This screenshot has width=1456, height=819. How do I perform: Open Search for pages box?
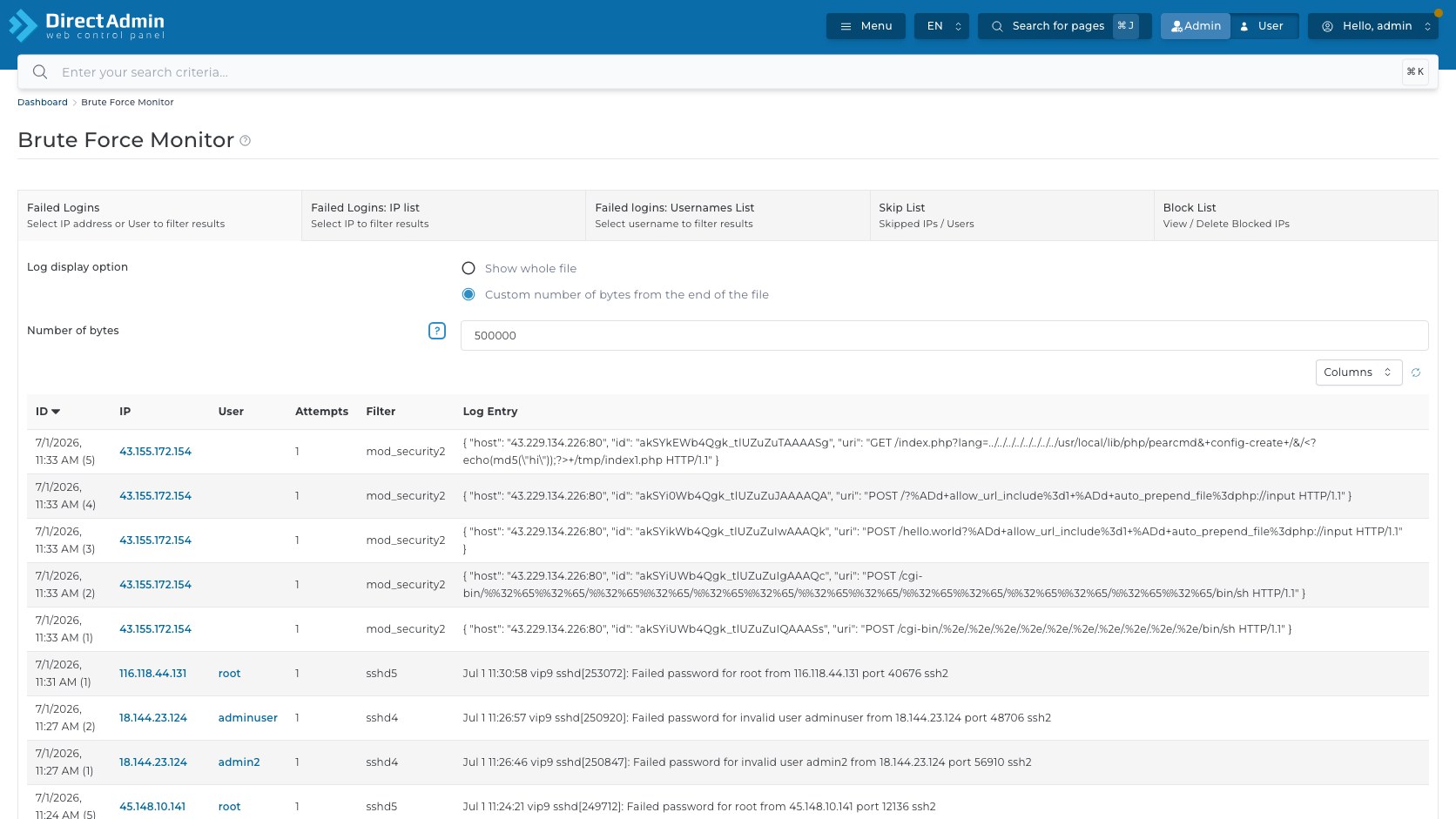[1064, 26]
